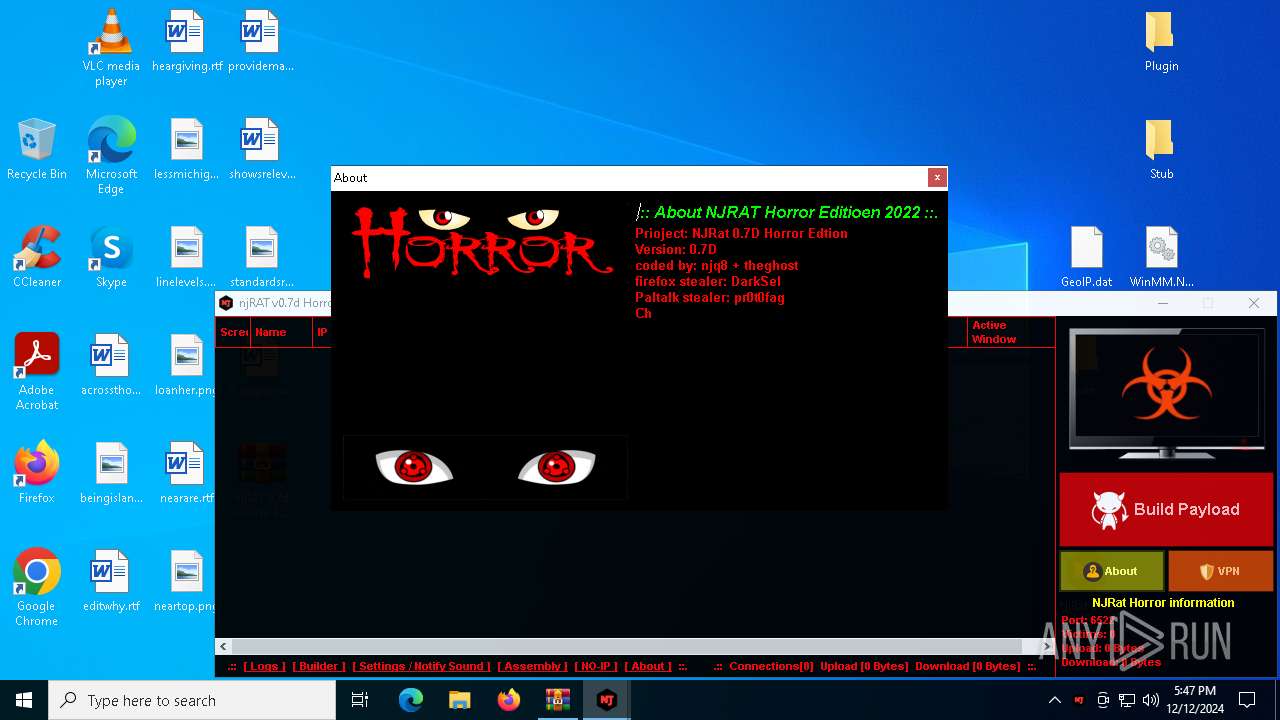Open the Builder menu item
This screenshot has height=720, width=1280.
pos(319,666)
